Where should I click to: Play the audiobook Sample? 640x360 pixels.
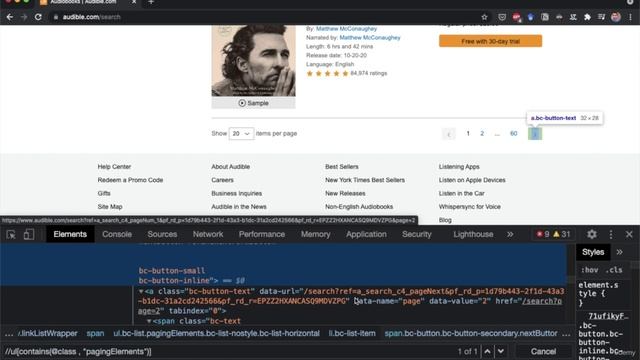[253, 103]
